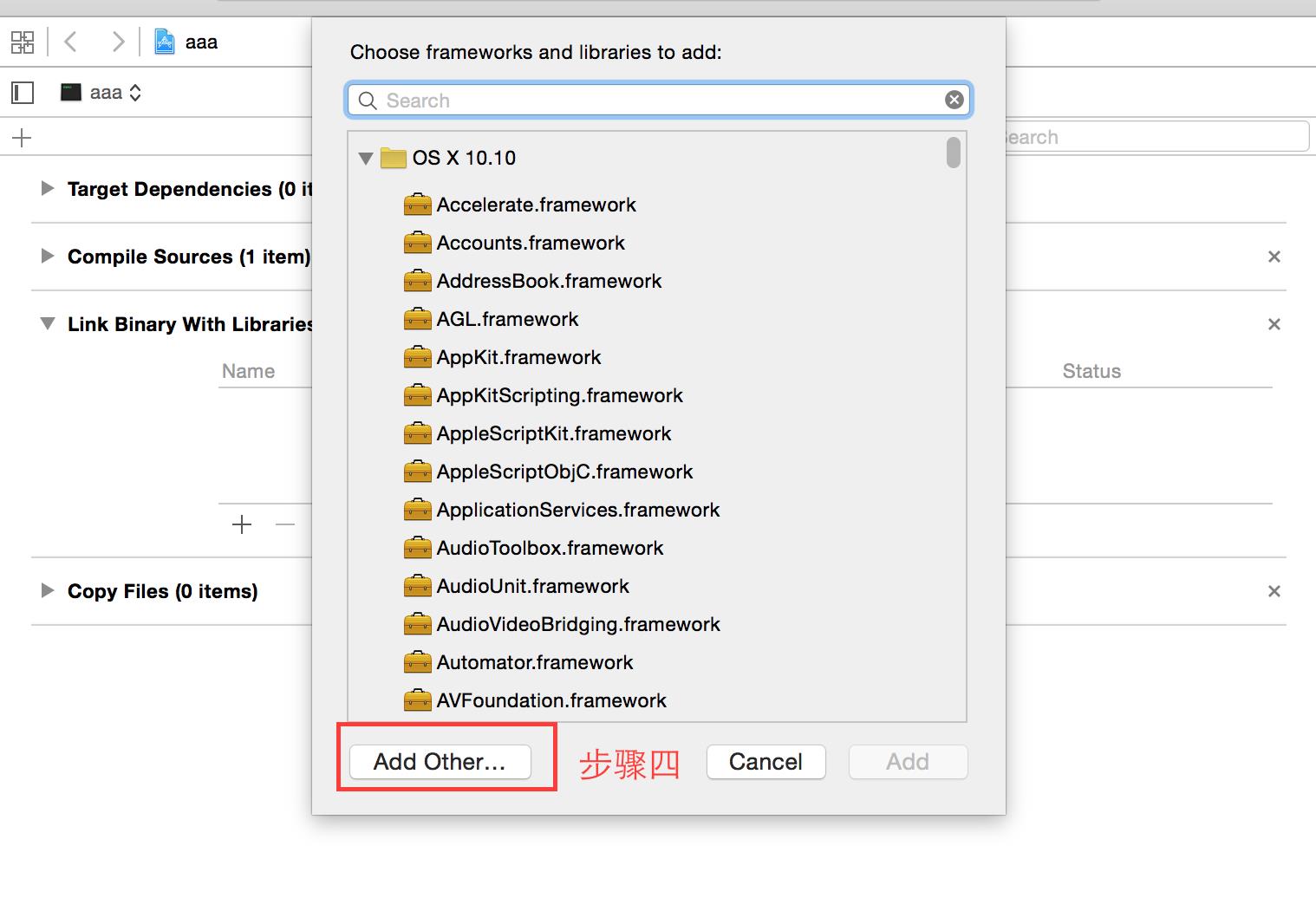
Task: Add a new build phase with plus
Action: 23,137
